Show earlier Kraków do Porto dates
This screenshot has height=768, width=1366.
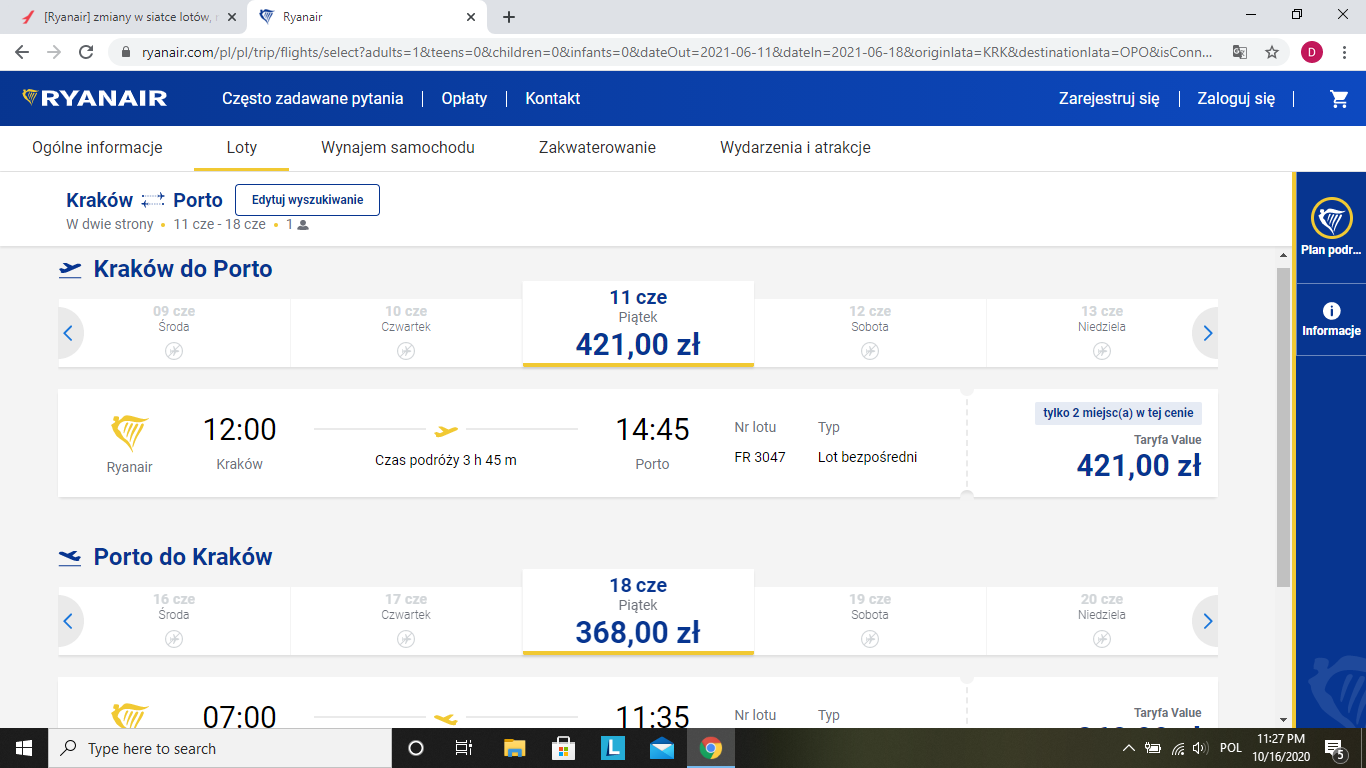pyautogui.click(x=68, y=333)
